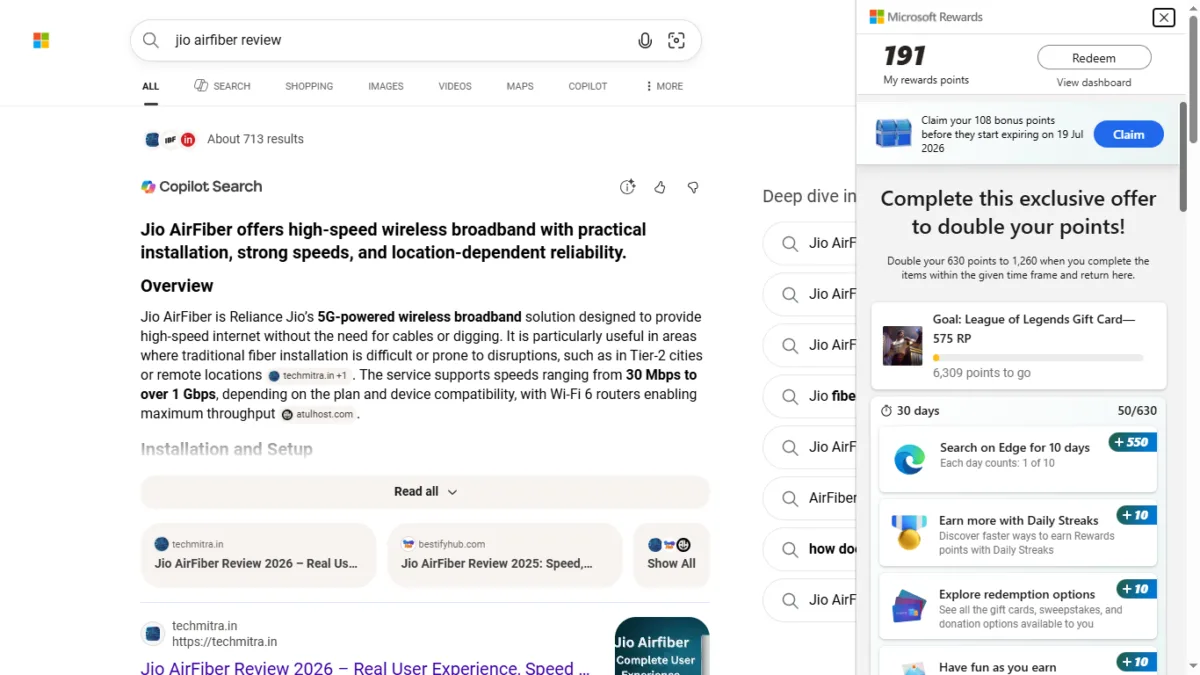Image resolution: width=1200 pixels, height=675 pixels.
Task: Click the goal progress bar
Action: tap(1038, 357)
